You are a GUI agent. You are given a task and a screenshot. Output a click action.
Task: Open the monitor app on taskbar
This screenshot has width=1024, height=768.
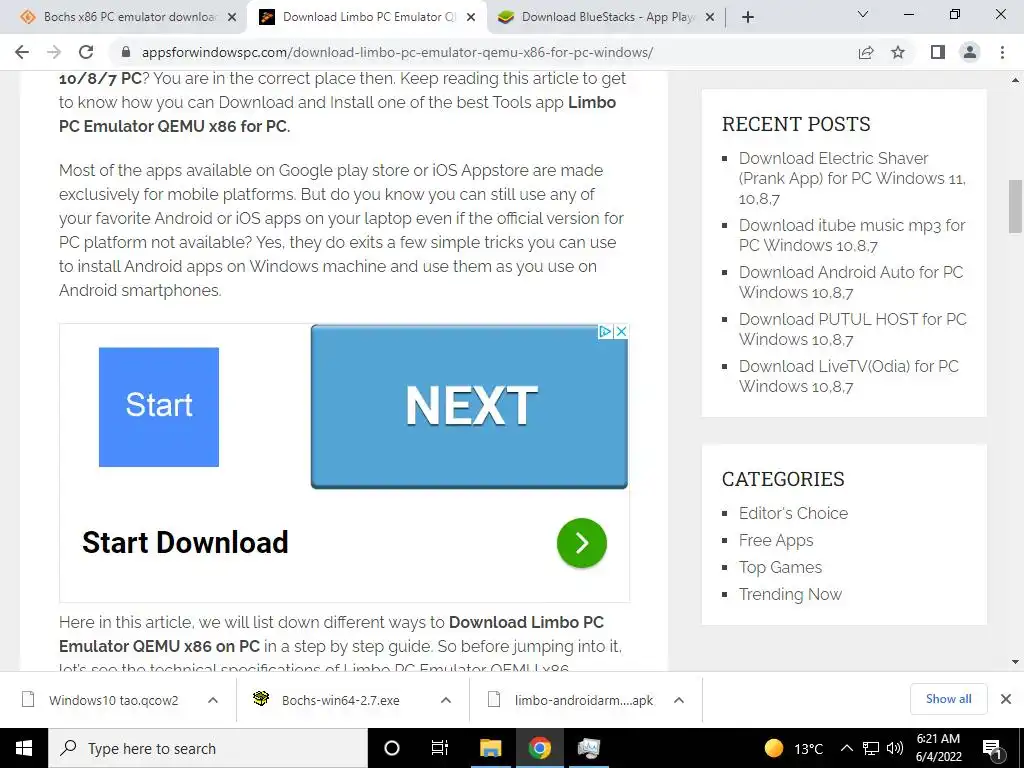click(588, 748)
